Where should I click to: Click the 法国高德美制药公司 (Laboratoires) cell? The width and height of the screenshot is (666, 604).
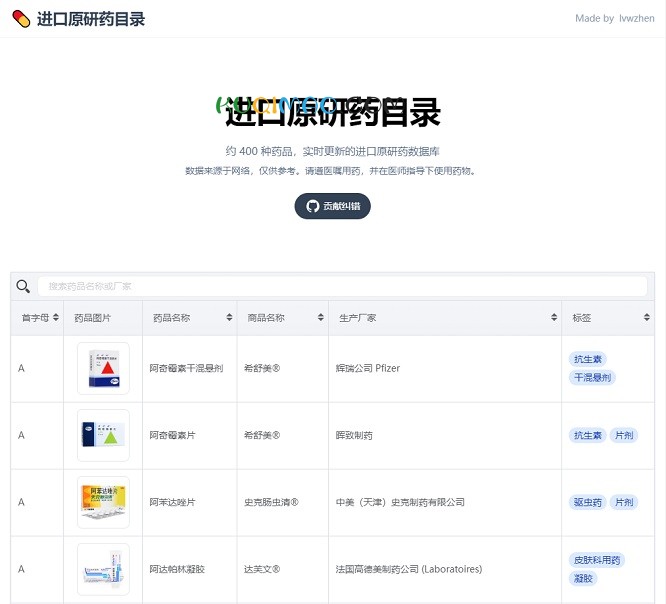pyautogui.click(x=409, y=569)
